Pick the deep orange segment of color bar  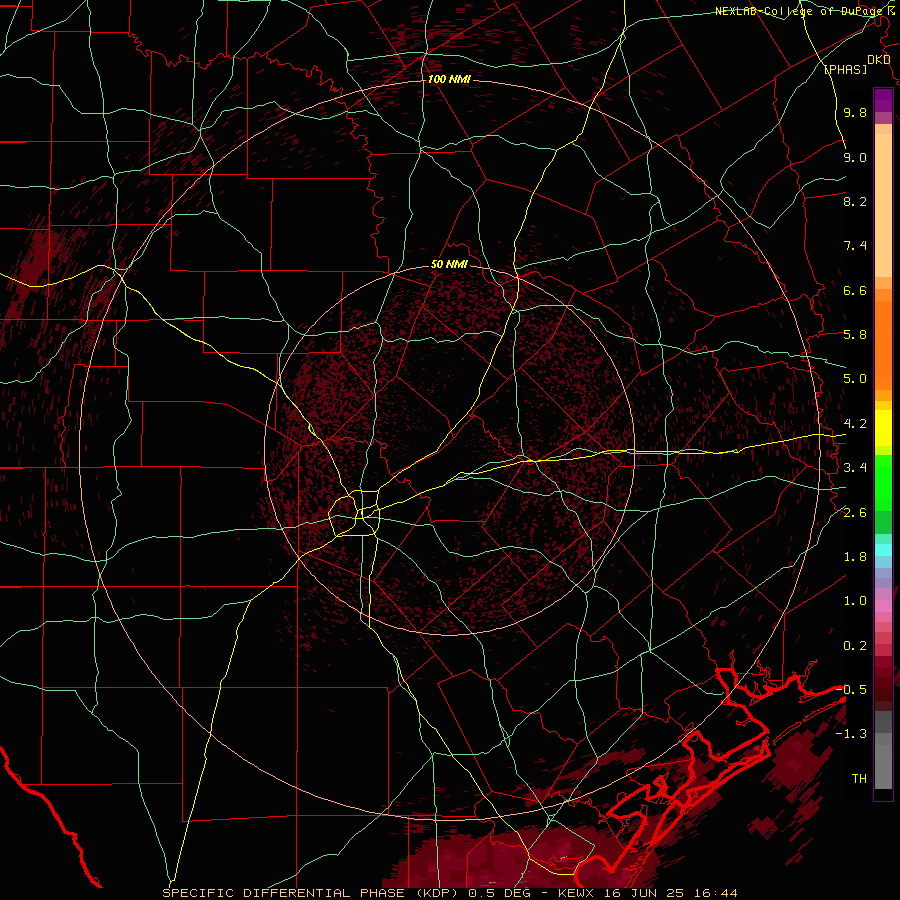[x=883, y=345]
